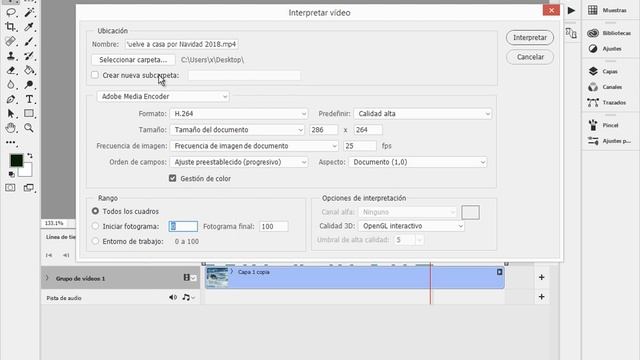This screenshot has height=360, width=640.
Task: Open the Orden de campos dropdown
Action: (238, 162)
